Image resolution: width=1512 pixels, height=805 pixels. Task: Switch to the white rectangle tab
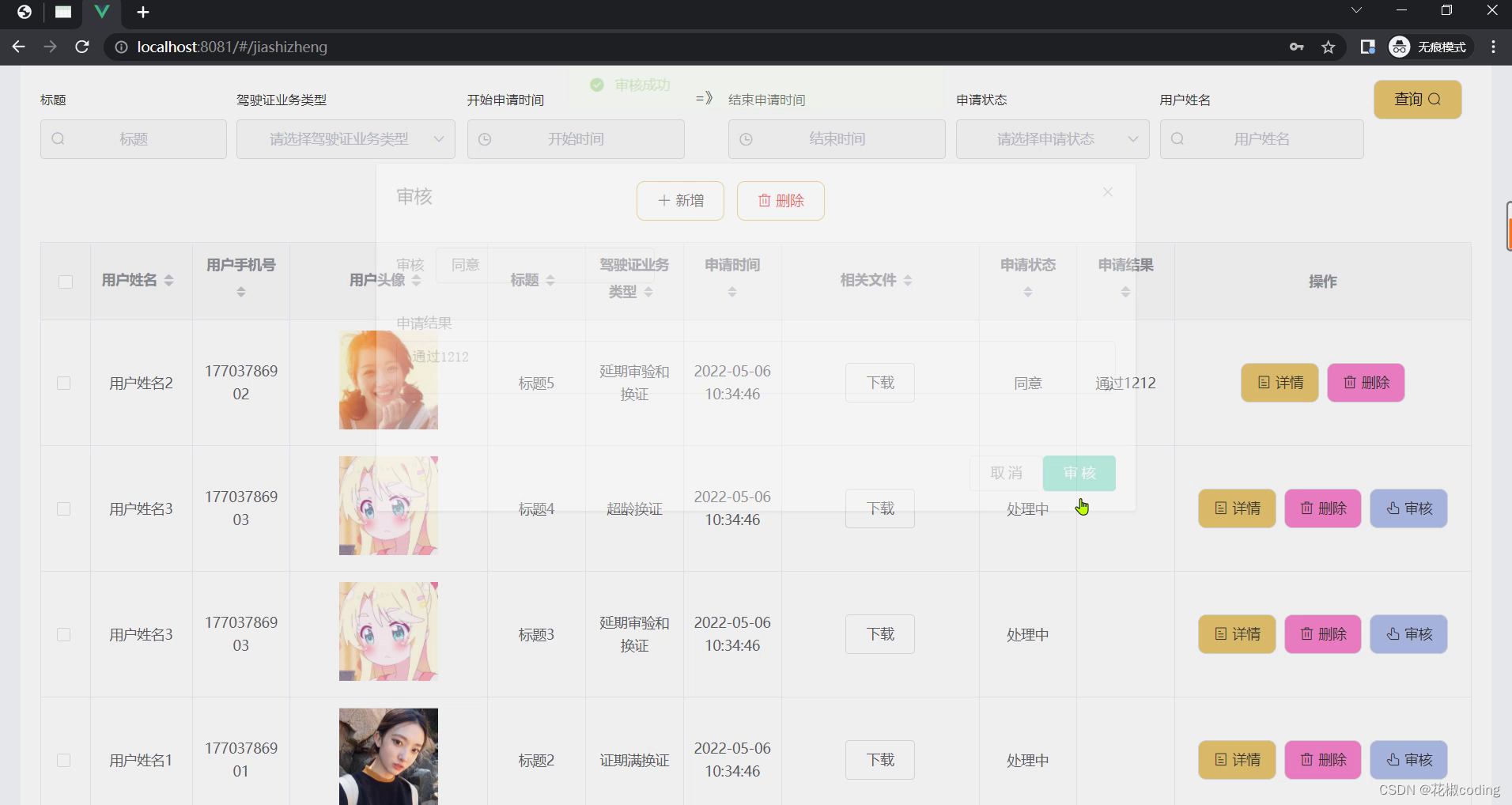63,12
